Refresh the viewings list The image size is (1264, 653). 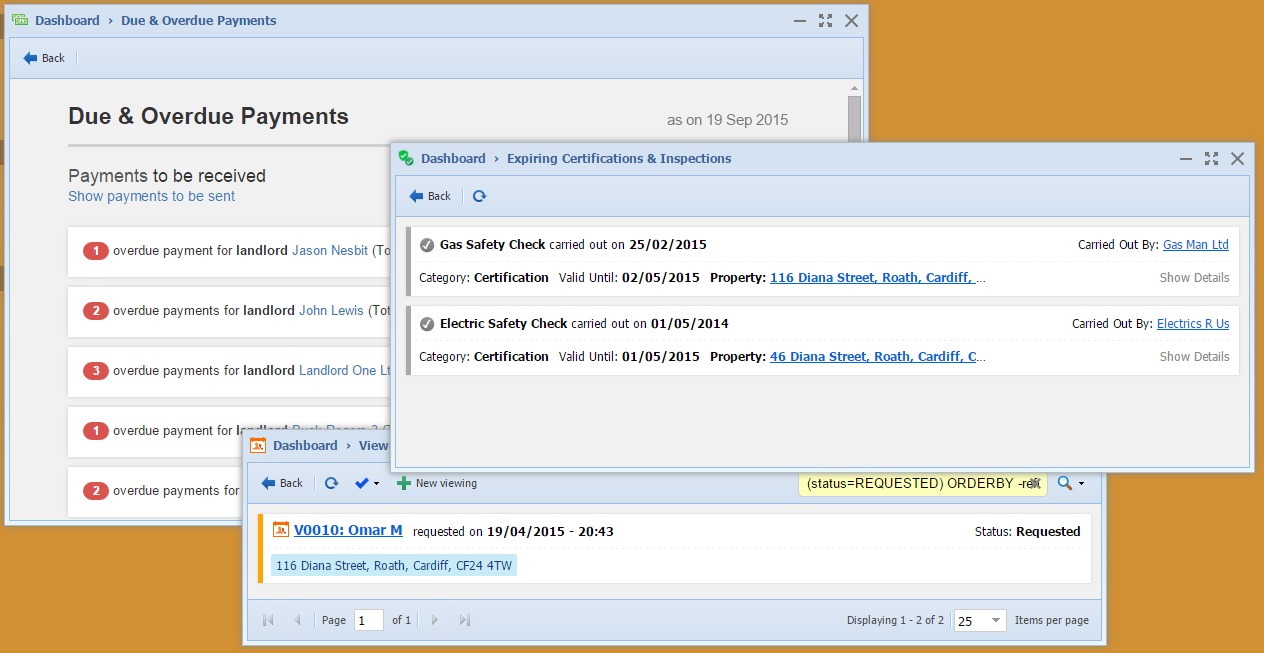[331, 483]
